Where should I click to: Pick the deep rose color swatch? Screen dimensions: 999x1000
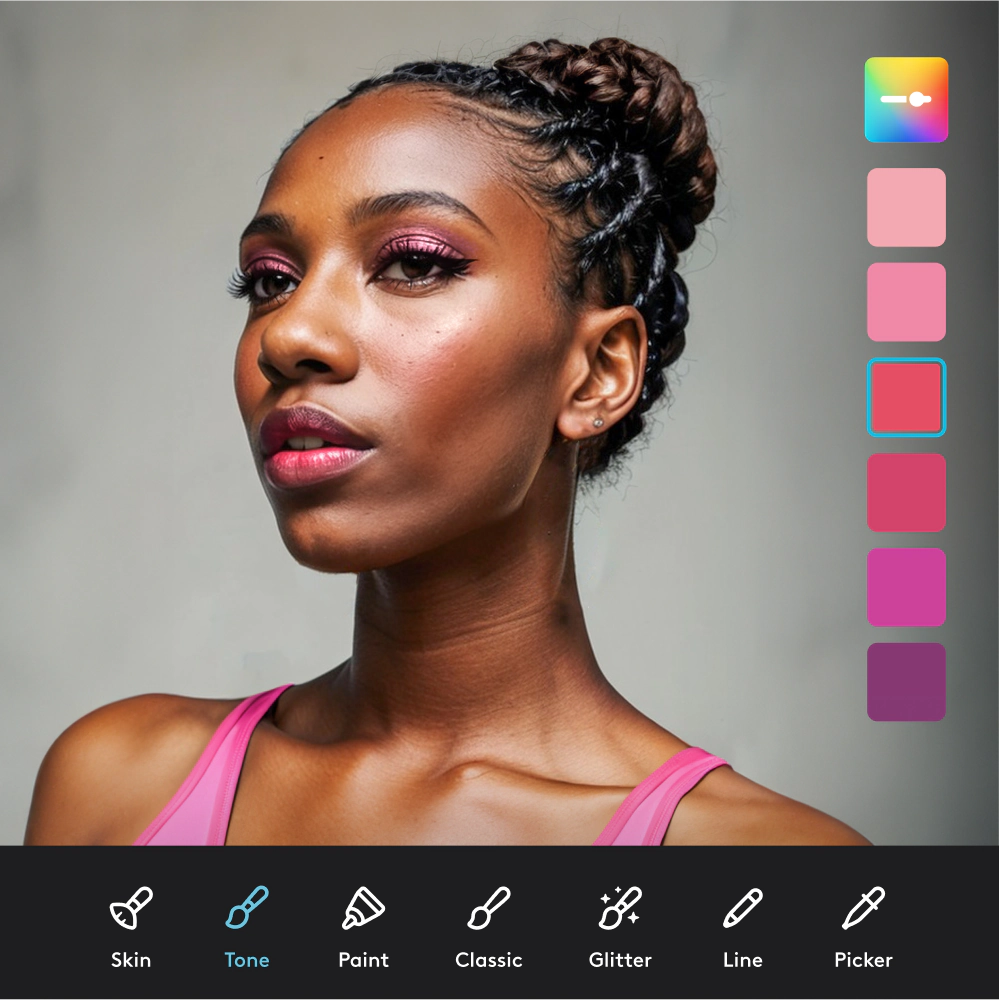tap(906, 492)
